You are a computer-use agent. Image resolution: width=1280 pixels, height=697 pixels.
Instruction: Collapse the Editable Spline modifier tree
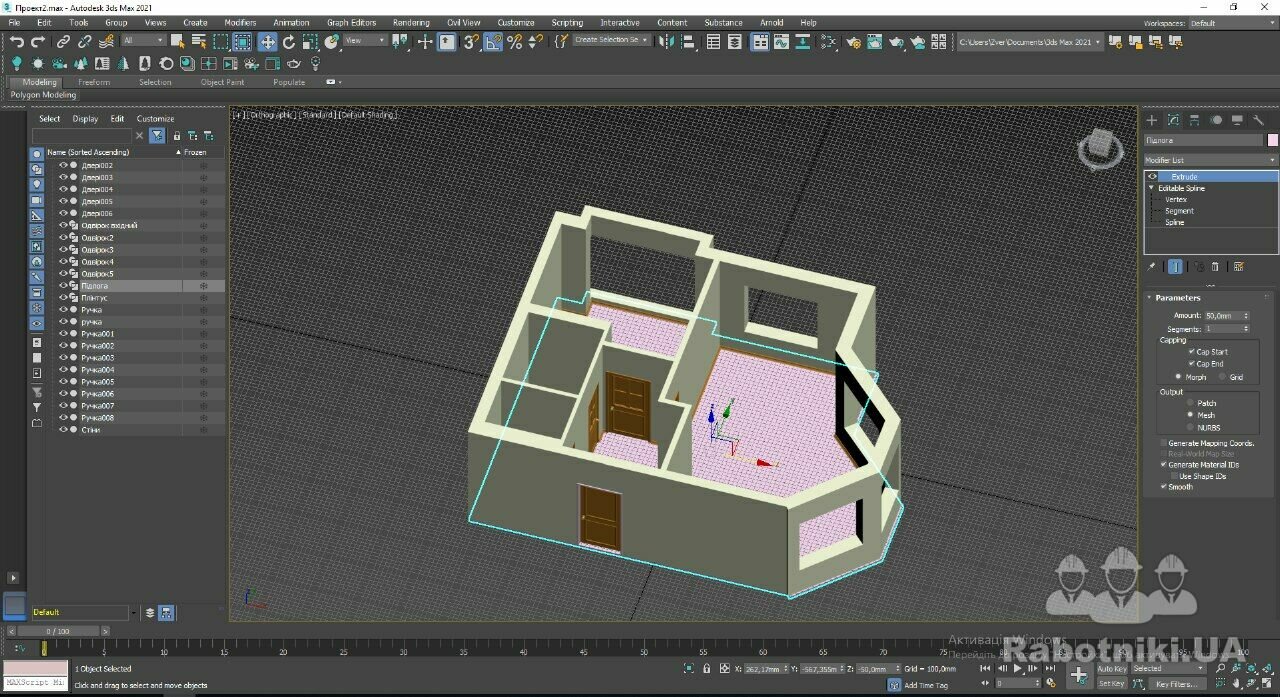coord(1151,188)
